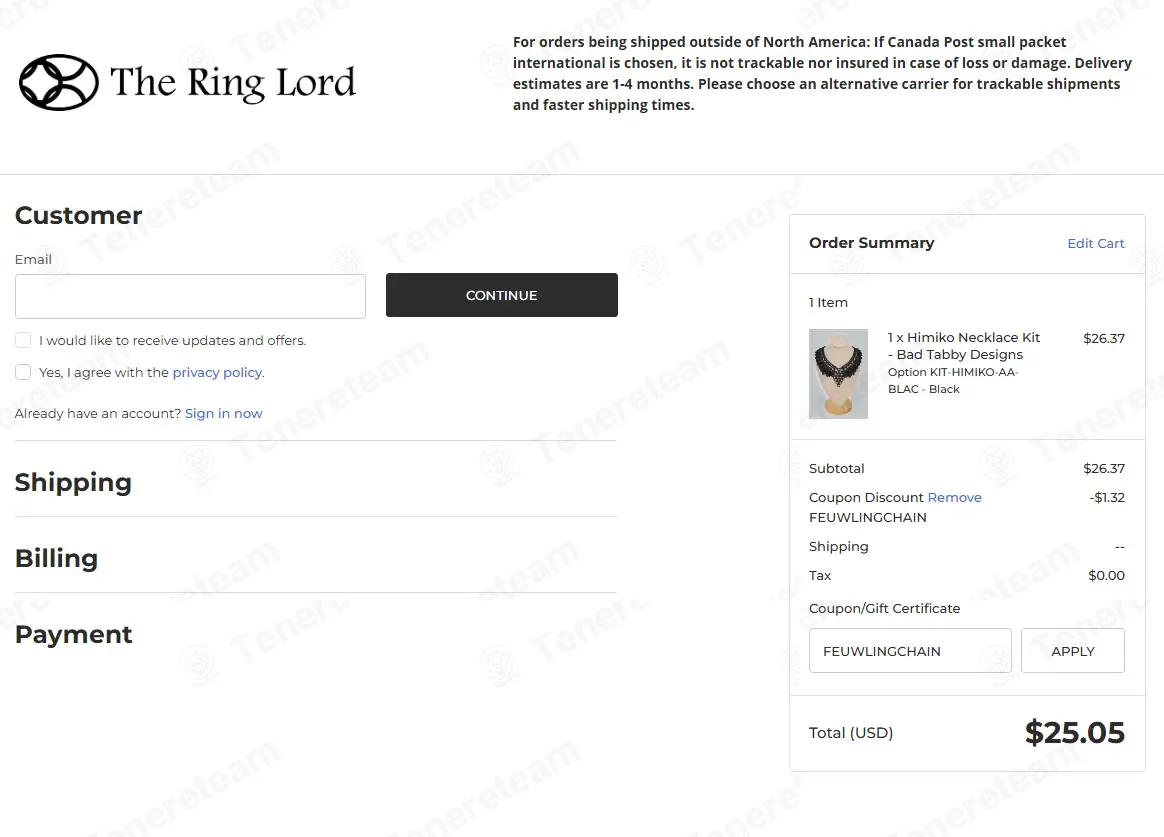
Task: Open the privacy policy link
Action: (217, 372)
